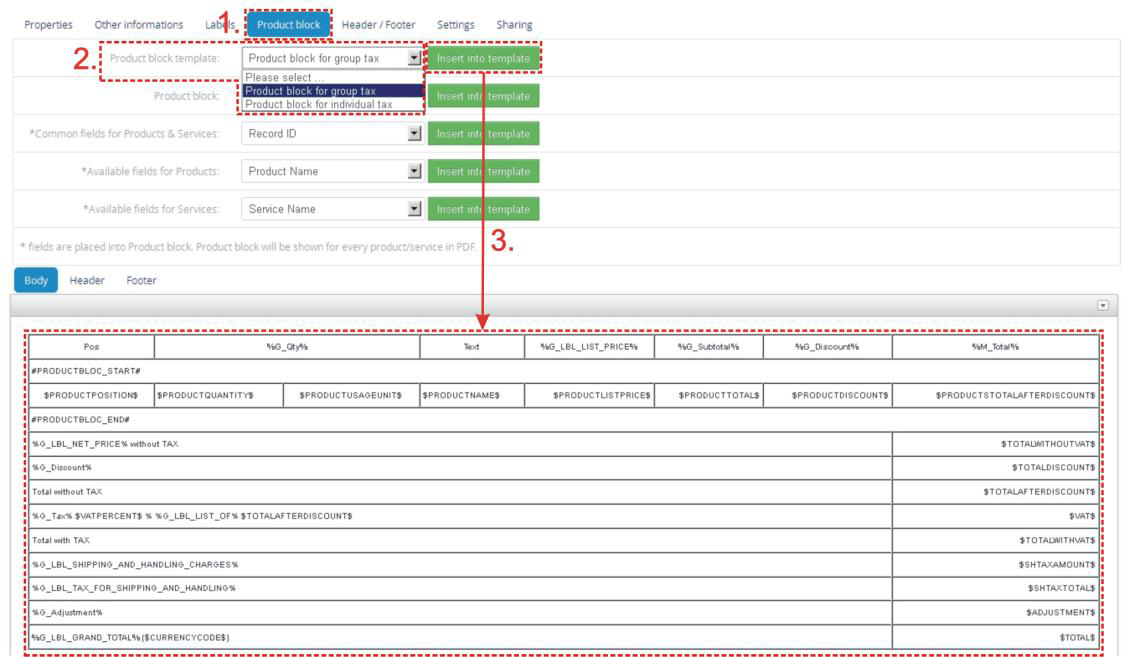Click the %G_Subtotal% header cell
The image size is (1121, 657).
pos(708,347)
